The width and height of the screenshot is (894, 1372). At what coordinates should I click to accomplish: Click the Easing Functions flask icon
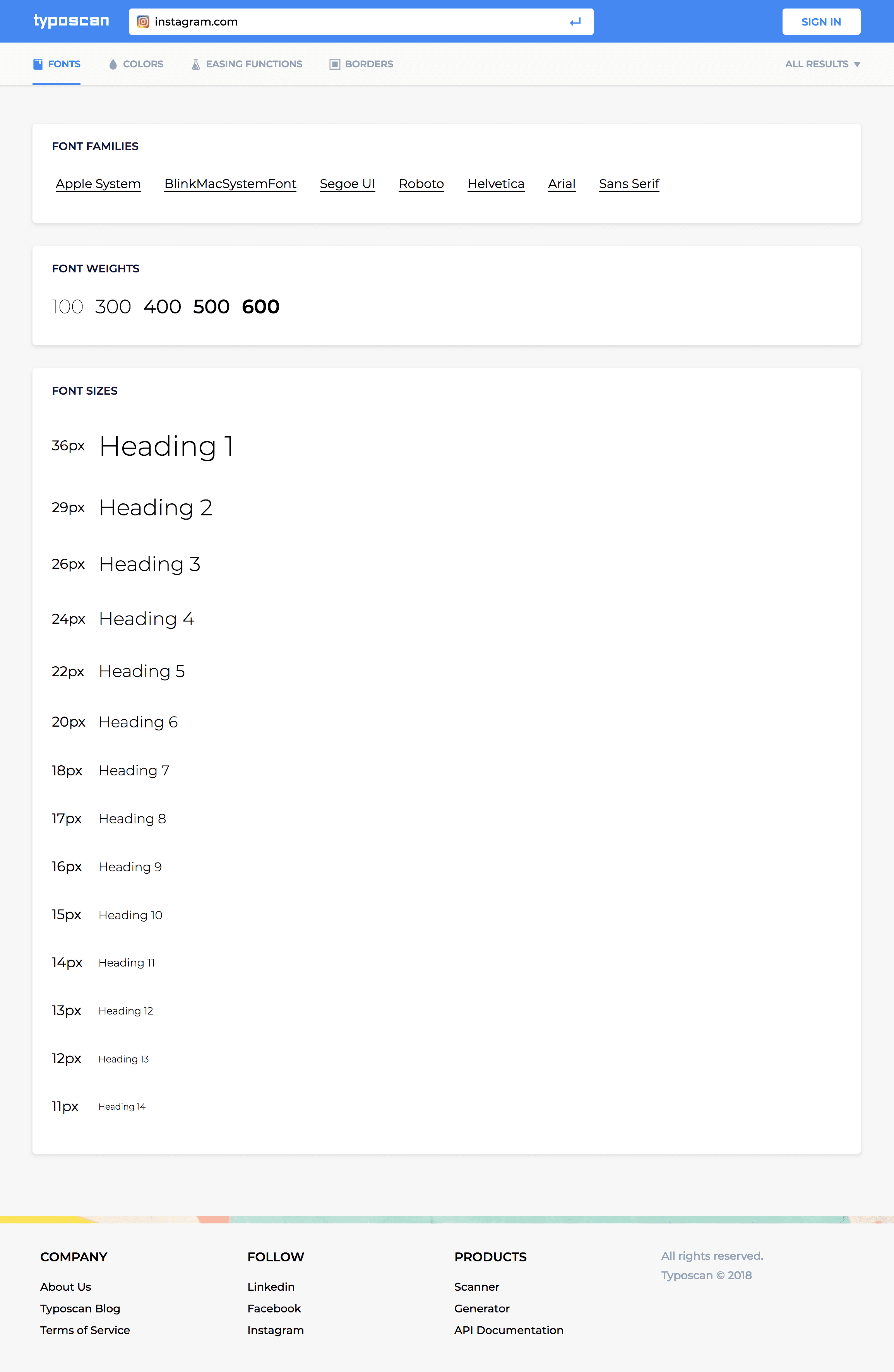point(196,64)
